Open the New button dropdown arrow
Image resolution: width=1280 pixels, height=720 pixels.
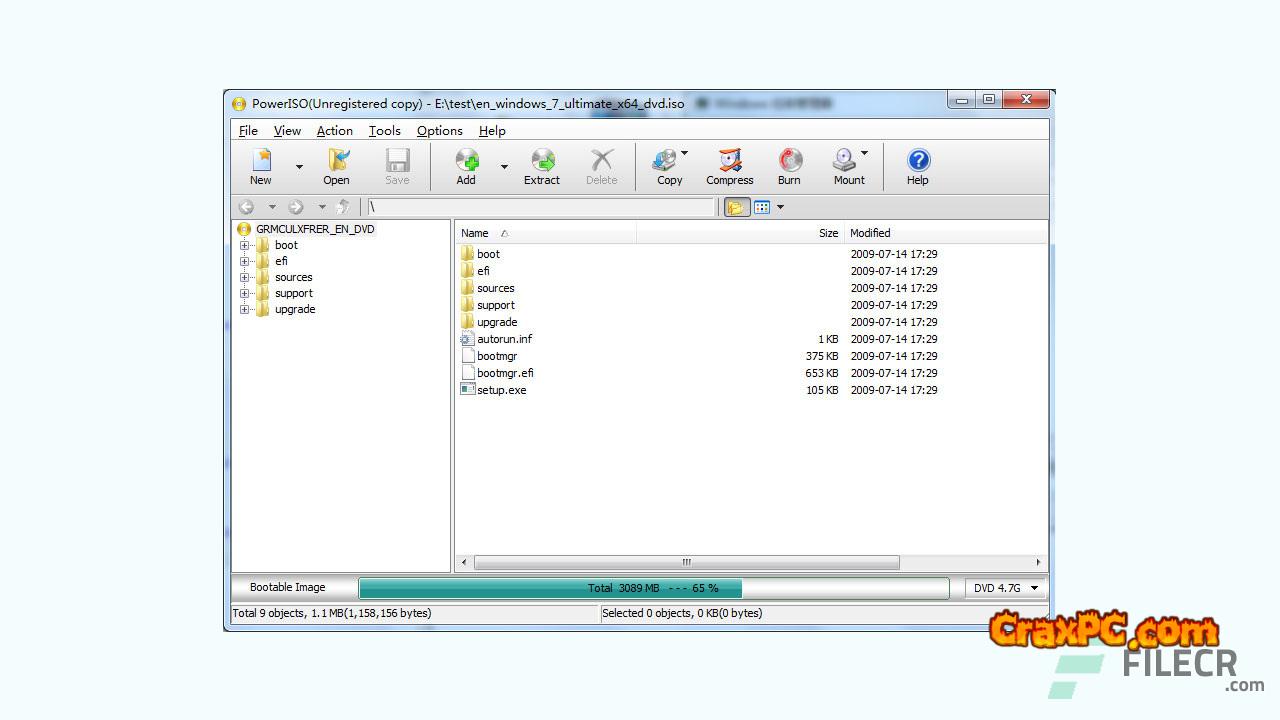[299, 167]
